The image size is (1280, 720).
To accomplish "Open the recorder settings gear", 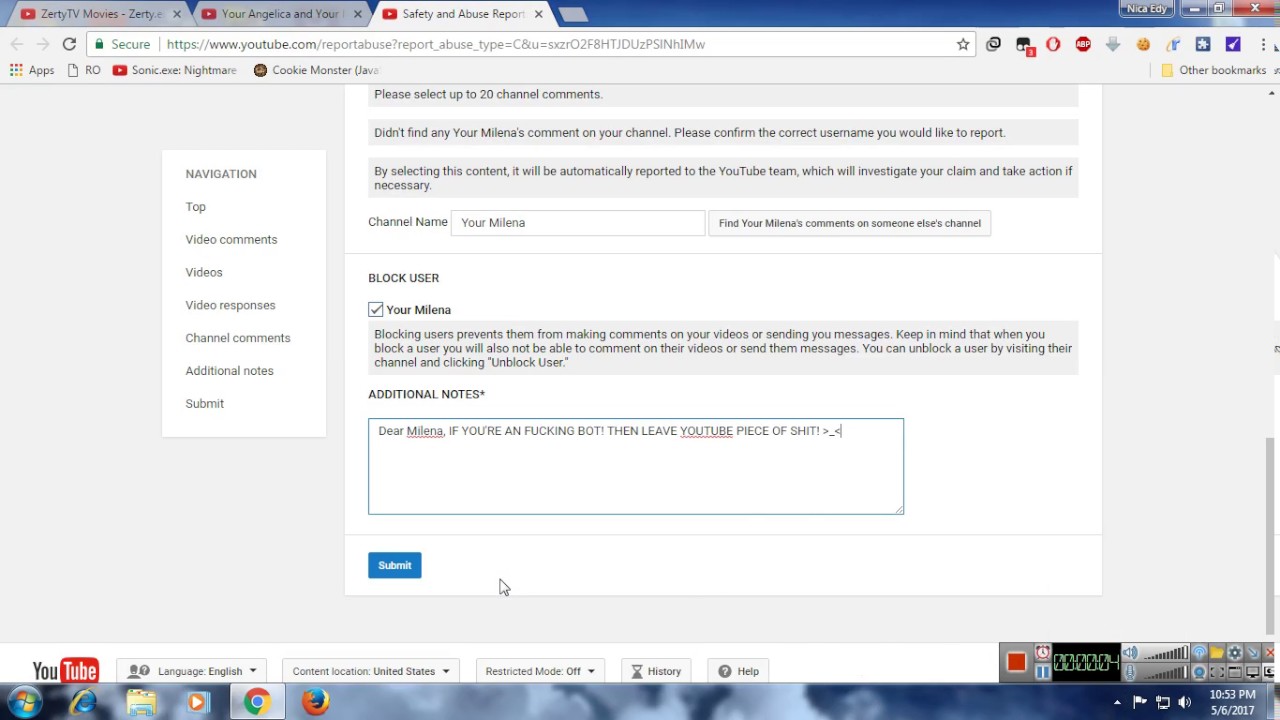I will [1235, 653].
